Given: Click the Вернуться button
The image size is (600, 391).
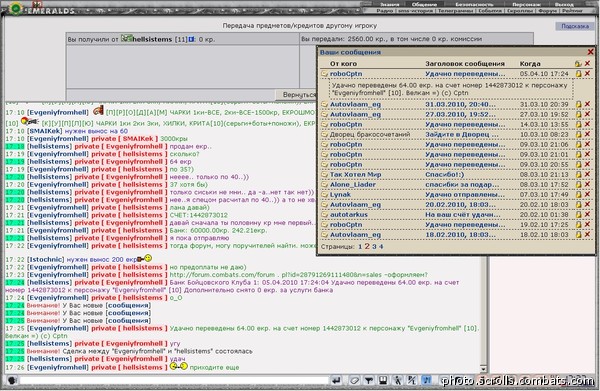Looking at the screenshot, I should point(297,94).
